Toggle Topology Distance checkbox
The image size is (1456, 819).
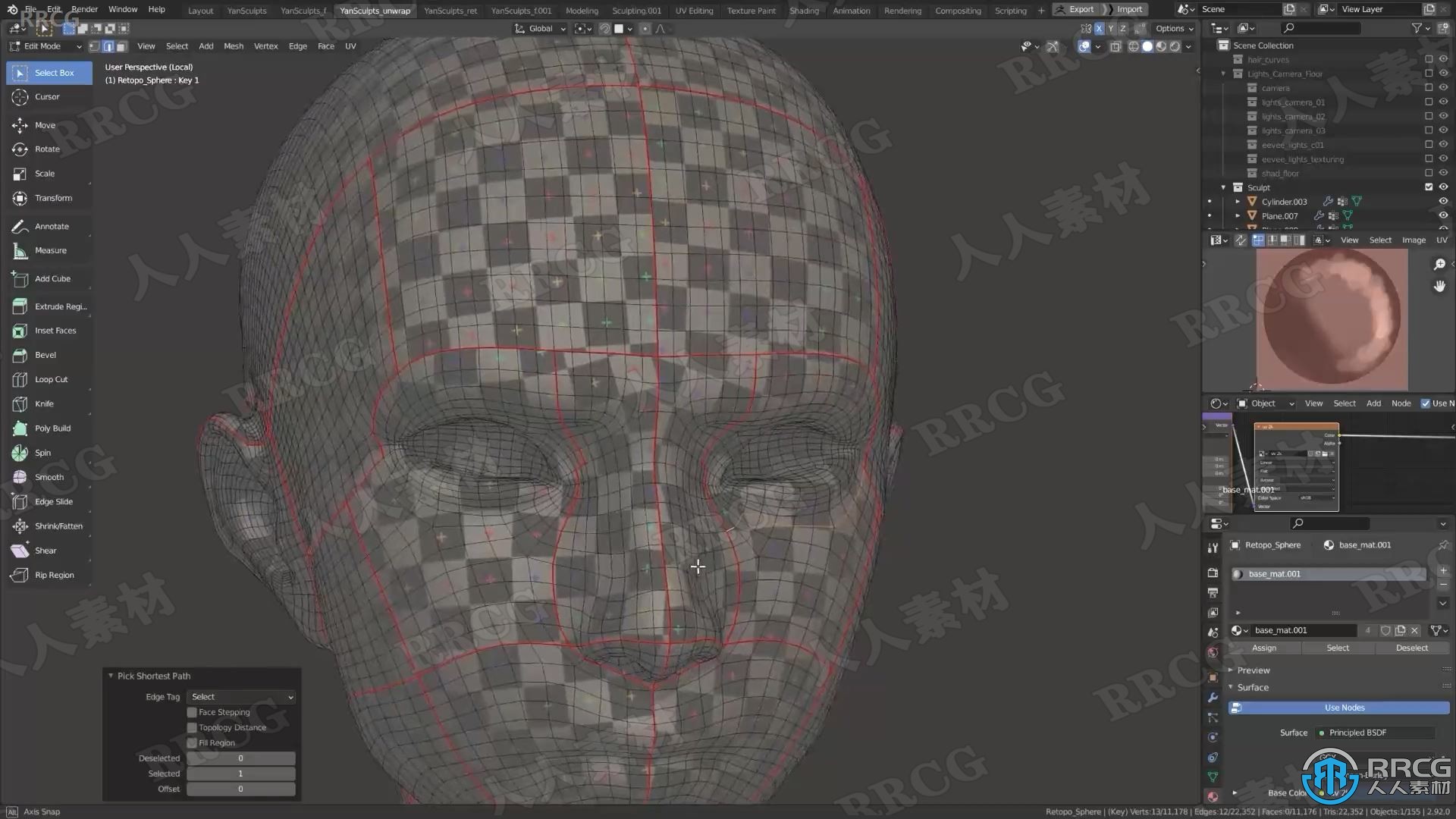pyautogui.click(x=192, y=727)
